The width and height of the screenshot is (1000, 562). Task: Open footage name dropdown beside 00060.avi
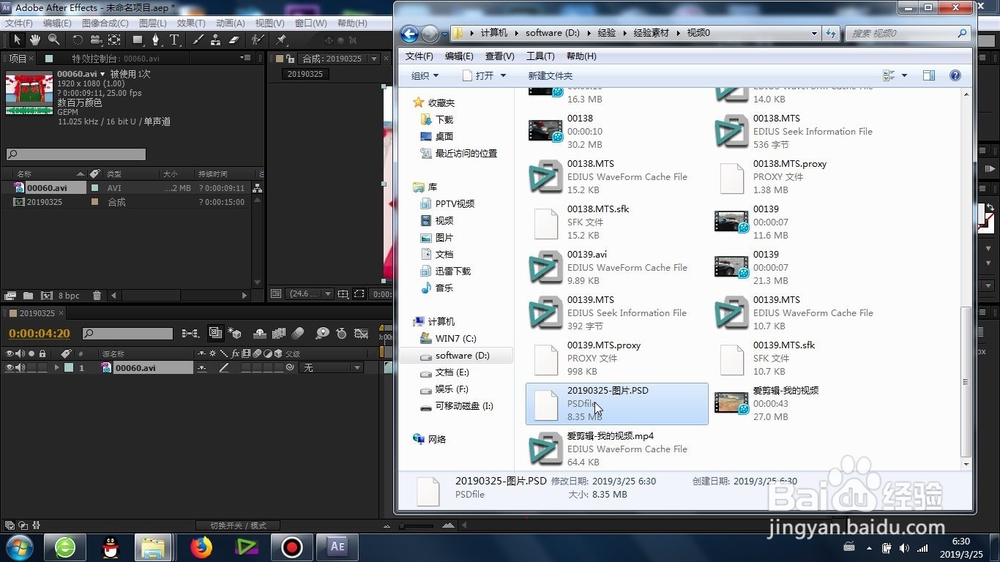(x=102, y=74)
